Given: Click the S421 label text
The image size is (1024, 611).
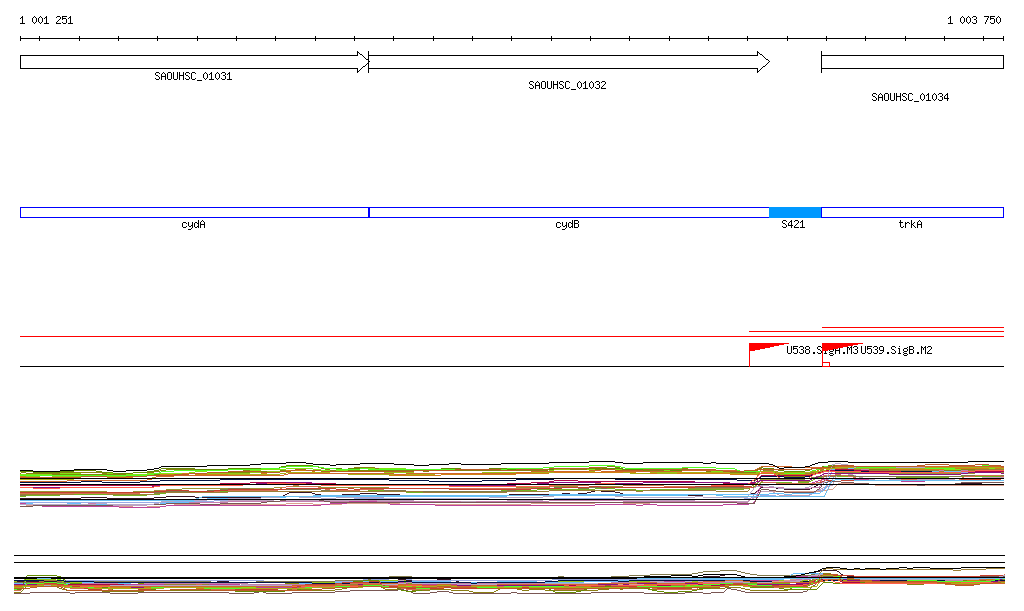Looking at the screenshot, I should click(x=793, y=225).
